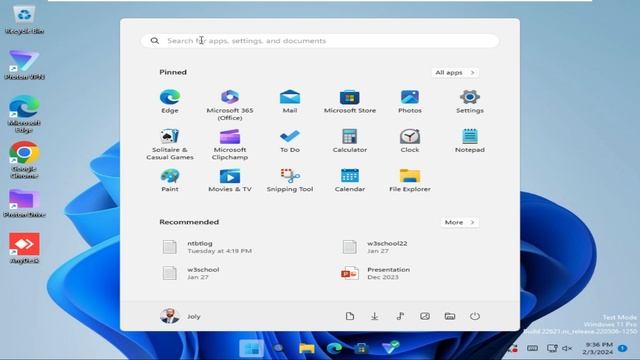640x360 pixels.
Task: Open the Search icon on taskbar
Action: [279, 348]
